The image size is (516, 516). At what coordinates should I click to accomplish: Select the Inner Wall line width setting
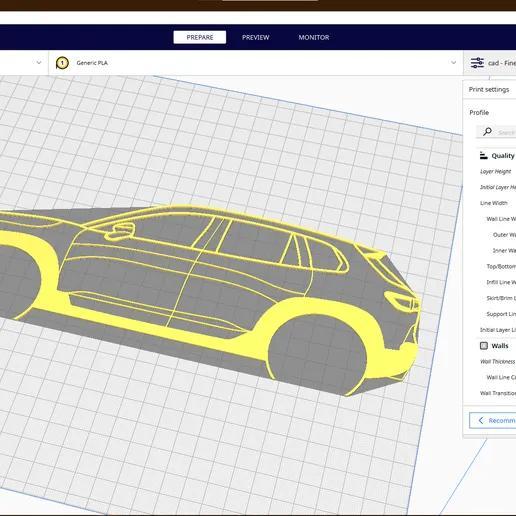tap(504, 251)
